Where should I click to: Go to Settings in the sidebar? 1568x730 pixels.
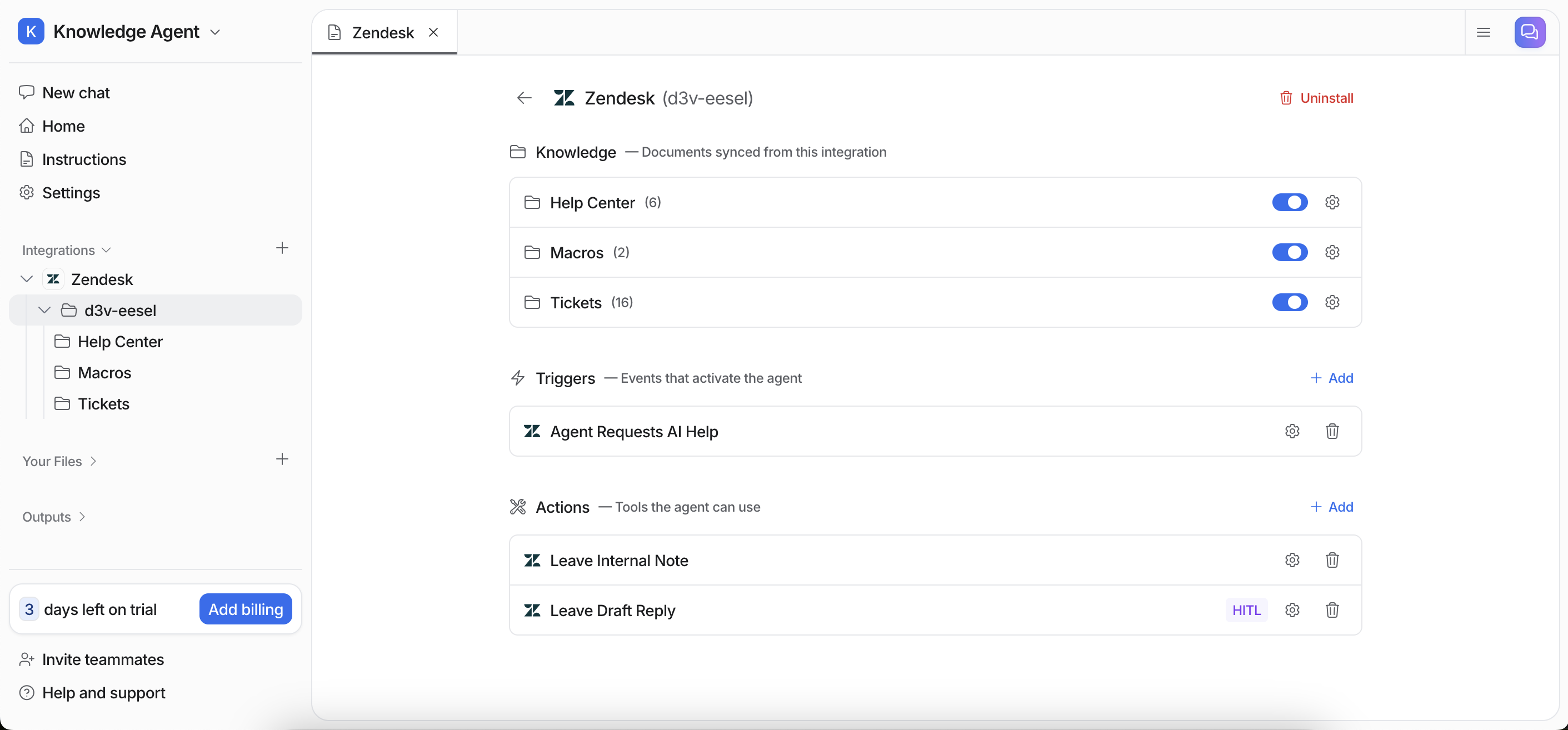coord(71,193)
